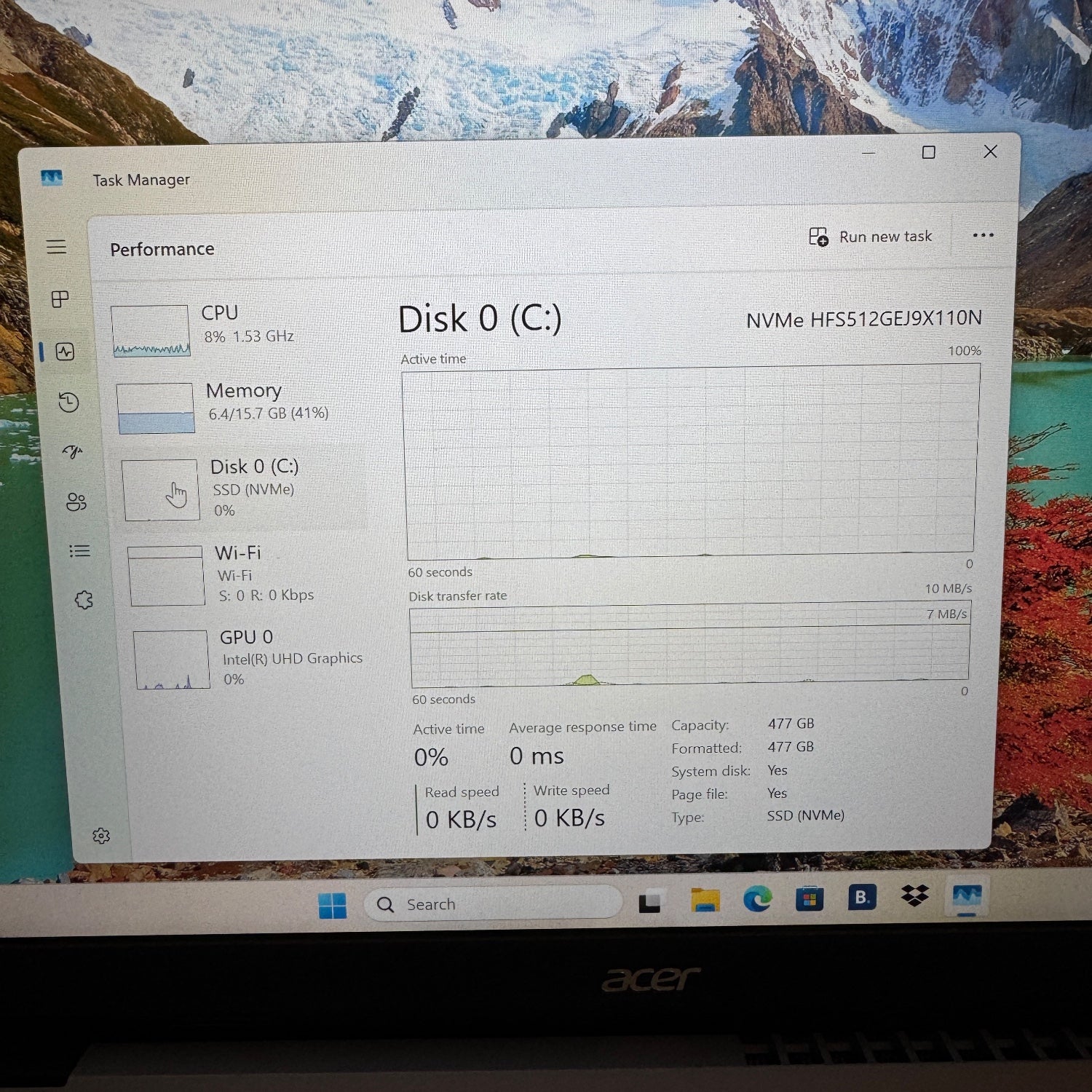
Task: Open the three-dot more options menu
Action: pyautogui.click(x=983, y=235)
